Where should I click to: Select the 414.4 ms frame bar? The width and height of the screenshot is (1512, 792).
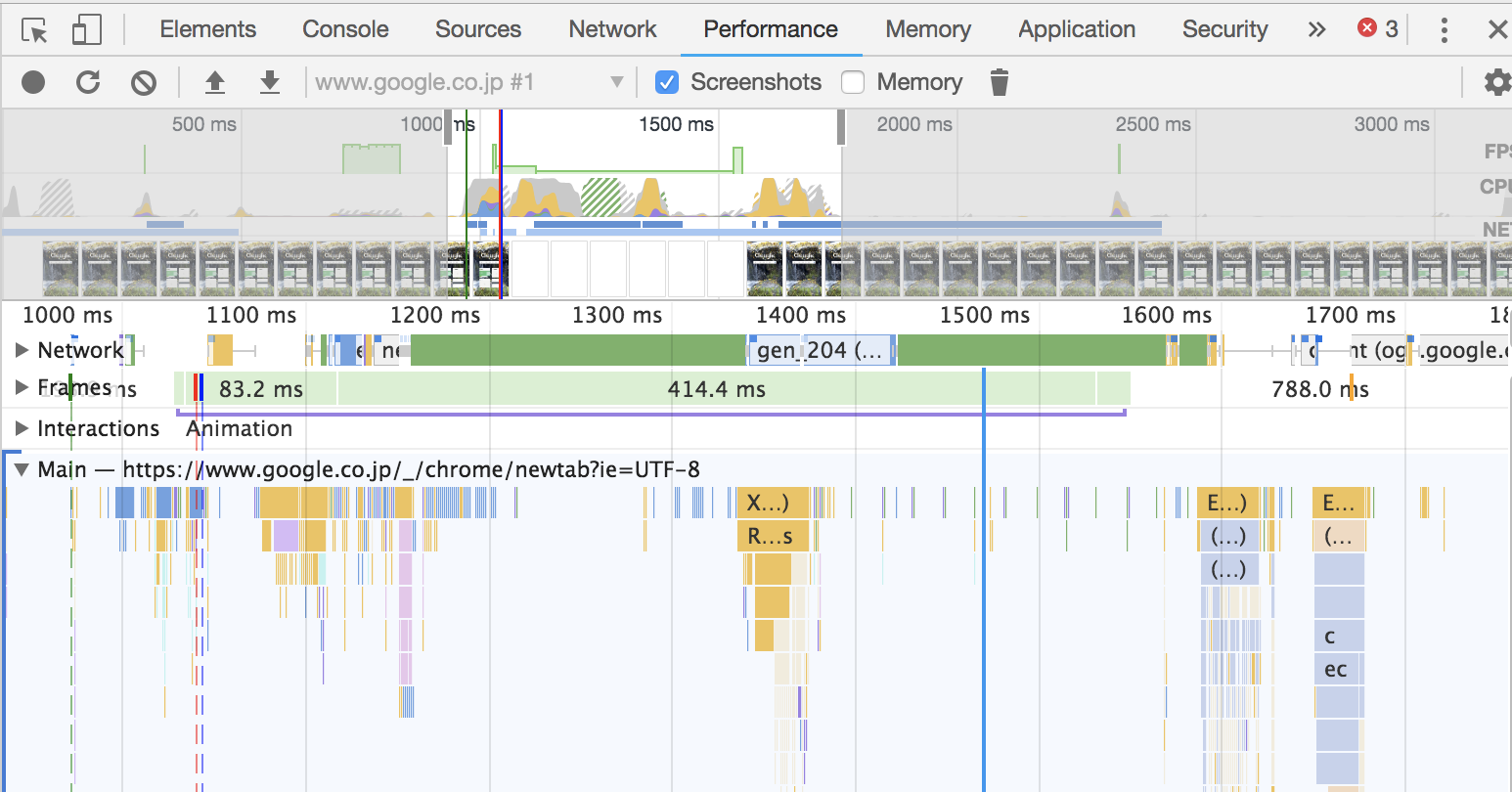click(716, 389)
